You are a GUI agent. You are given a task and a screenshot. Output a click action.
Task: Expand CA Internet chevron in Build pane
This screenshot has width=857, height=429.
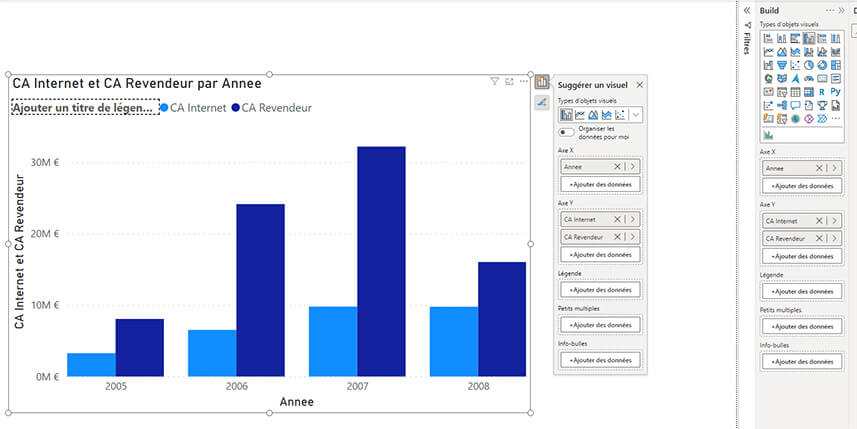point(835,221)
